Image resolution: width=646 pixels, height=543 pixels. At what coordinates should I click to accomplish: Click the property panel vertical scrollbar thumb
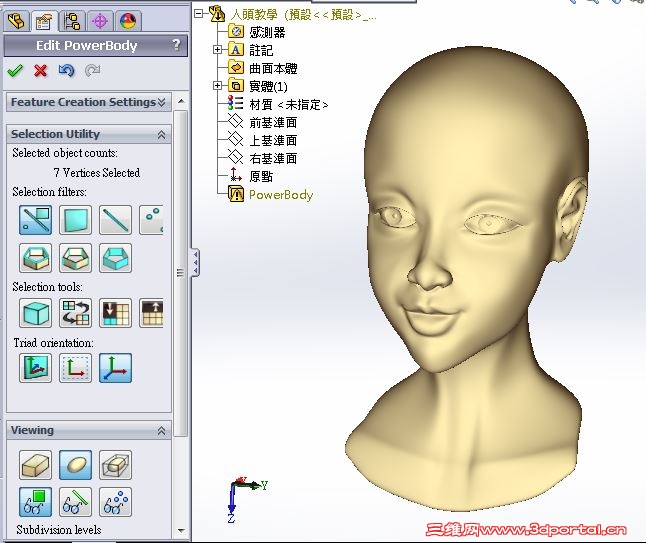pyautogui.click(x=180, y=273)
